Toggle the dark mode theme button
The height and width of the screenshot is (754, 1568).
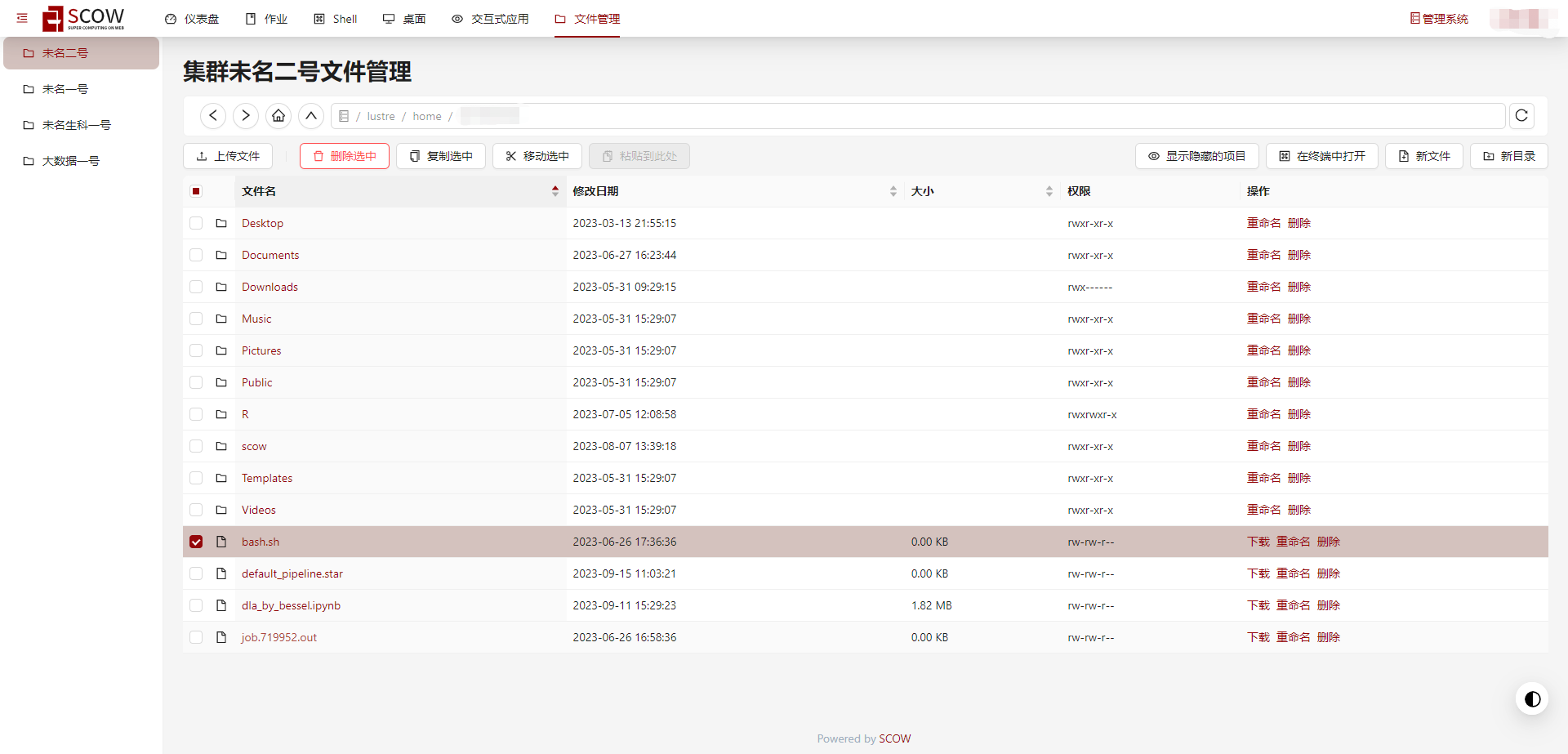(x=1532, y=699)
